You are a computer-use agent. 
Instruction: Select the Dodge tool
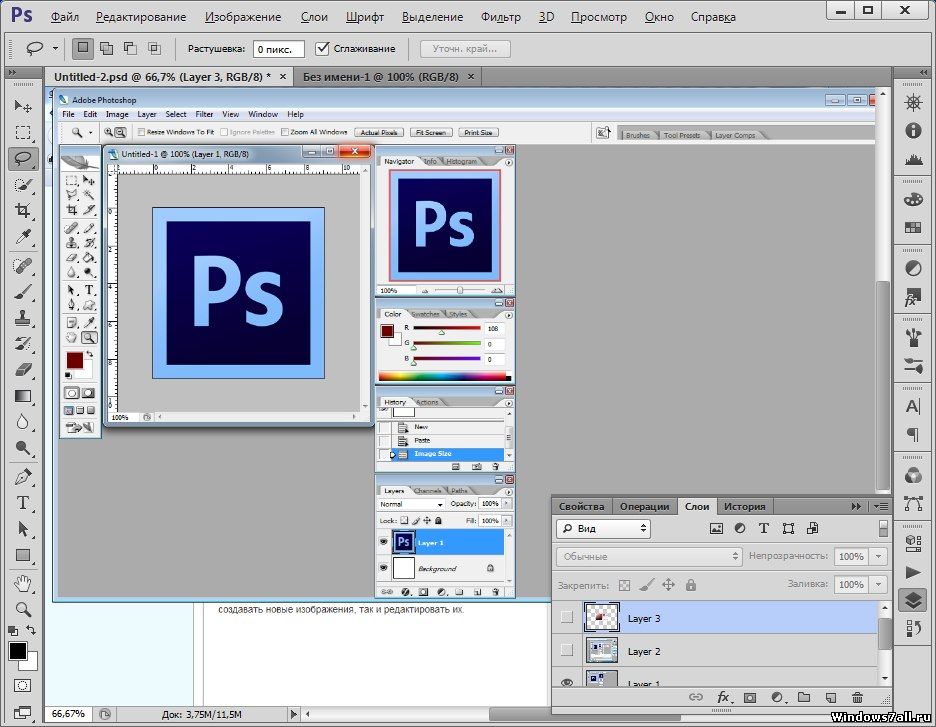(x=23, y=448)
